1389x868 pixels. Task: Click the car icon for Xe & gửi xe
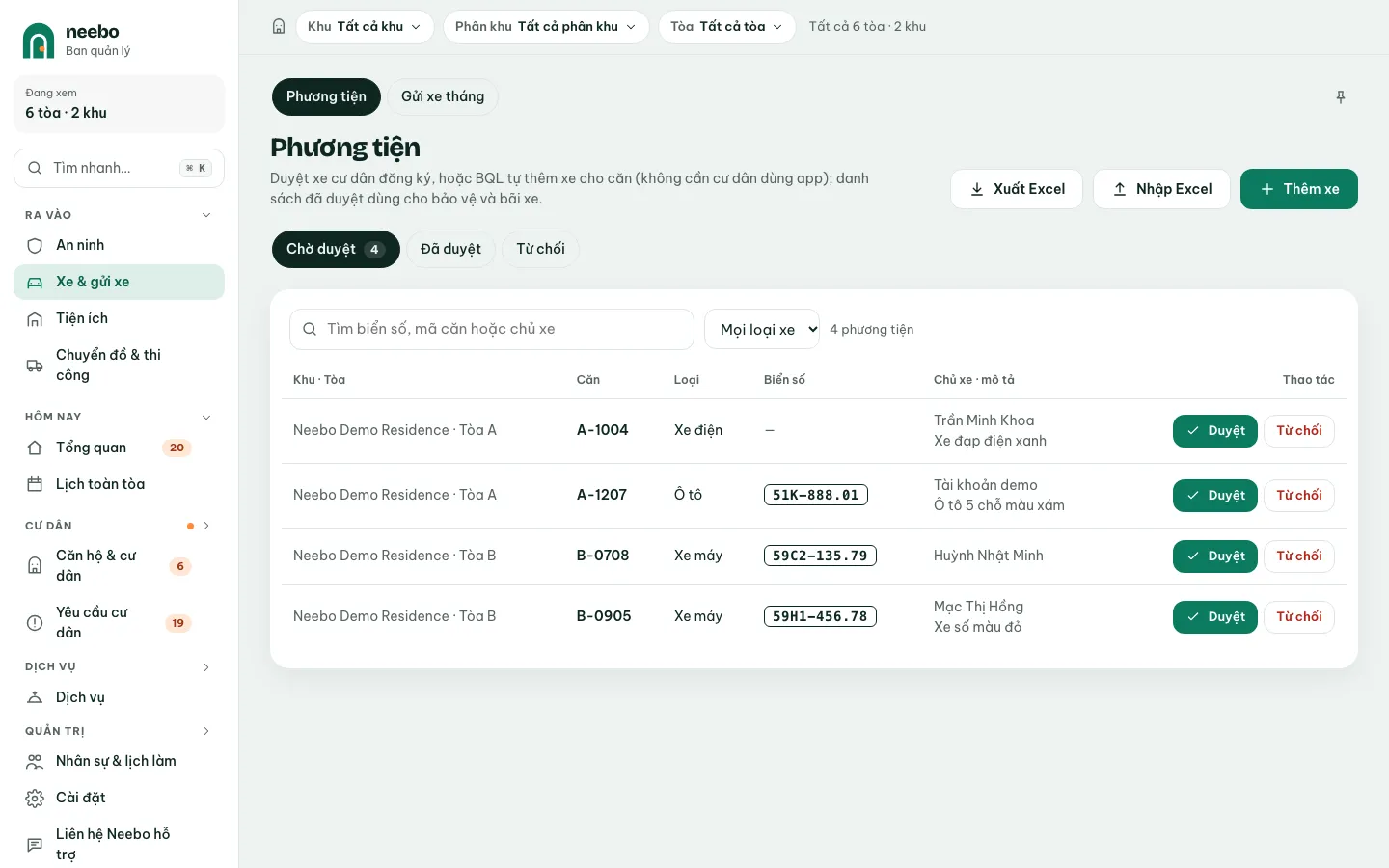coord(35,283)
